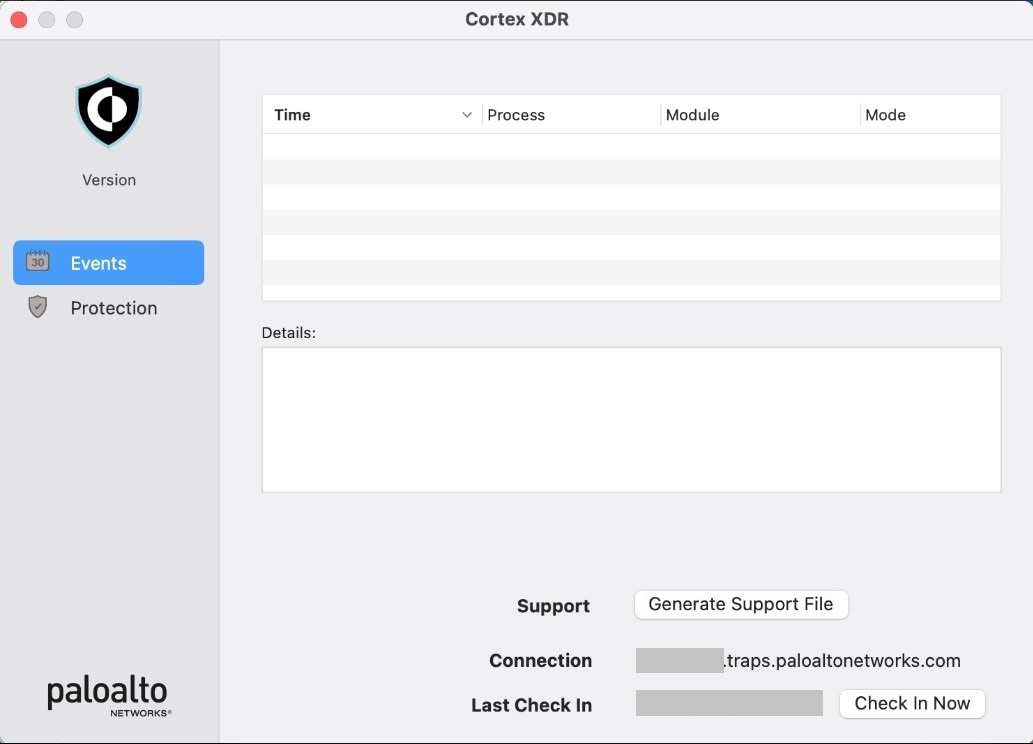Click the paloalto networks logo

(109, 697)
